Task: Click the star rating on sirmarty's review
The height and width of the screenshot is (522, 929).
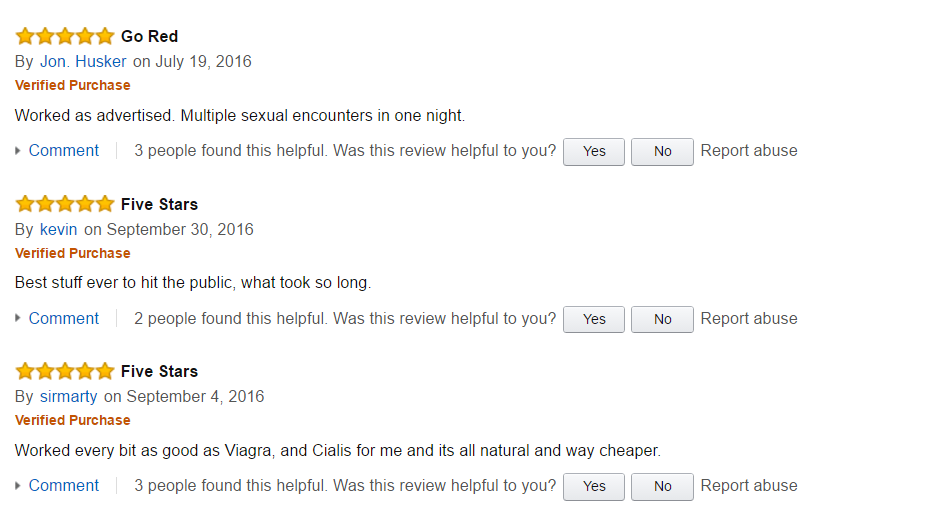Action: 65,371
